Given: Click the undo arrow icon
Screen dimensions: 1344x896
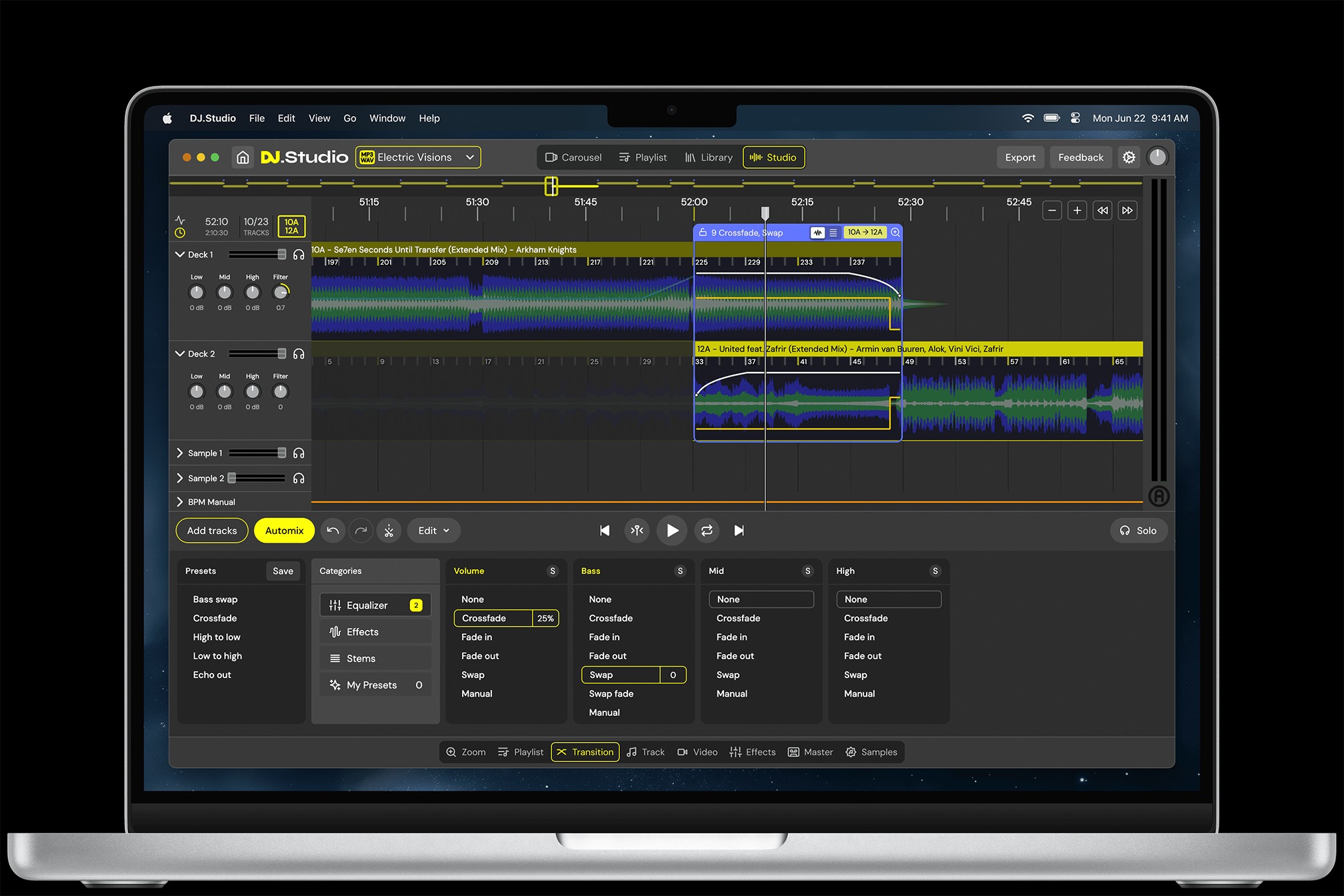Looking at the screenshot, I should click(333, 530).
